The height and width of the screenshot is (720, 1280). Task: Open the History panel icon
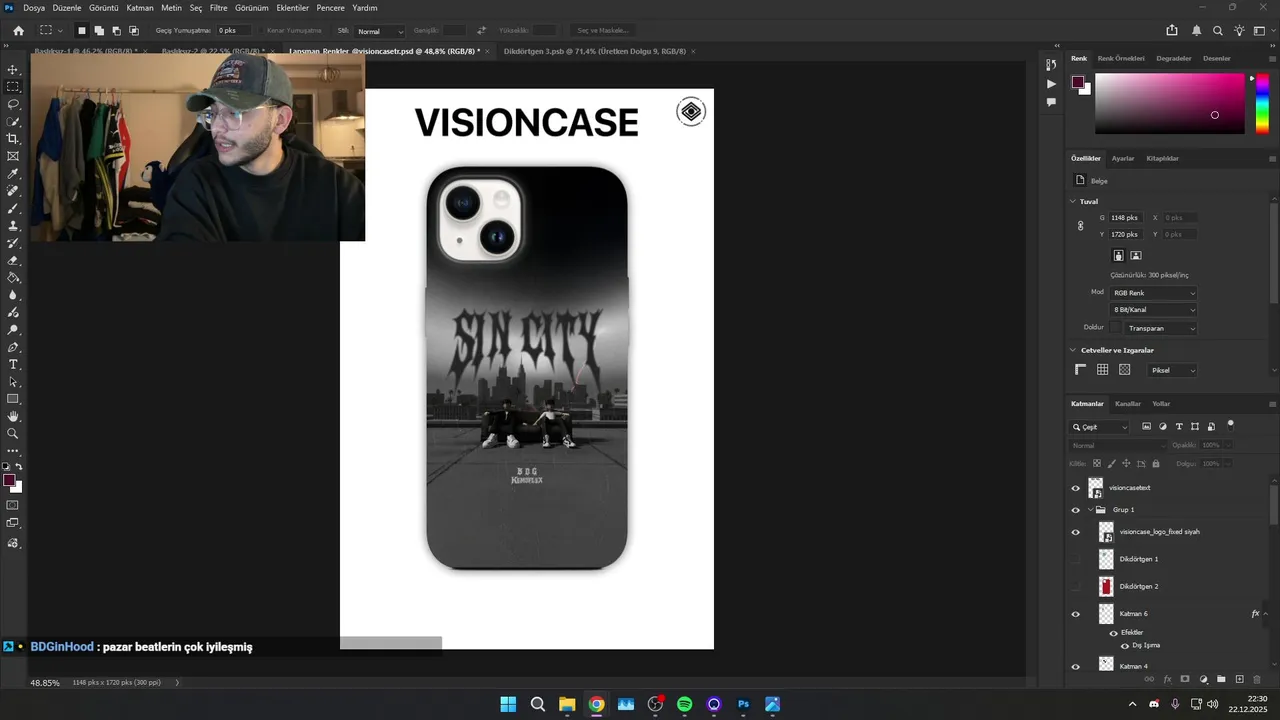[1051, 65]
